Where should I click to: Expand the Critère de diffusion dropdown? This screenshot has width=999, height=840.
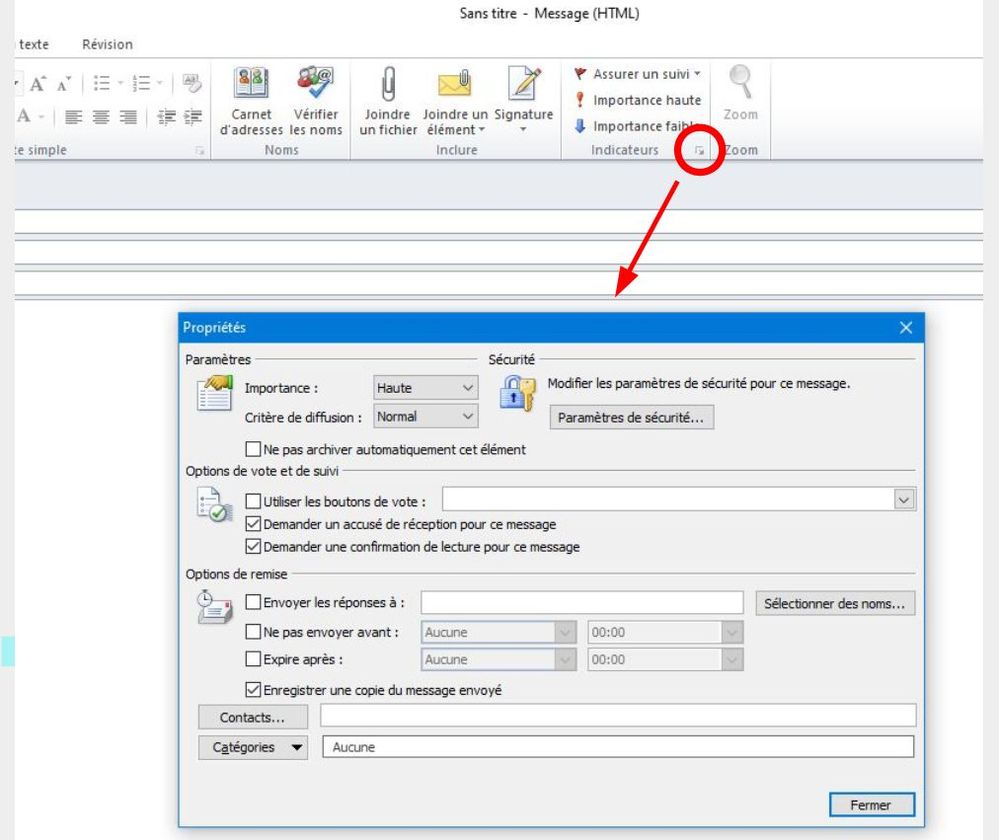tap(426, 416)
